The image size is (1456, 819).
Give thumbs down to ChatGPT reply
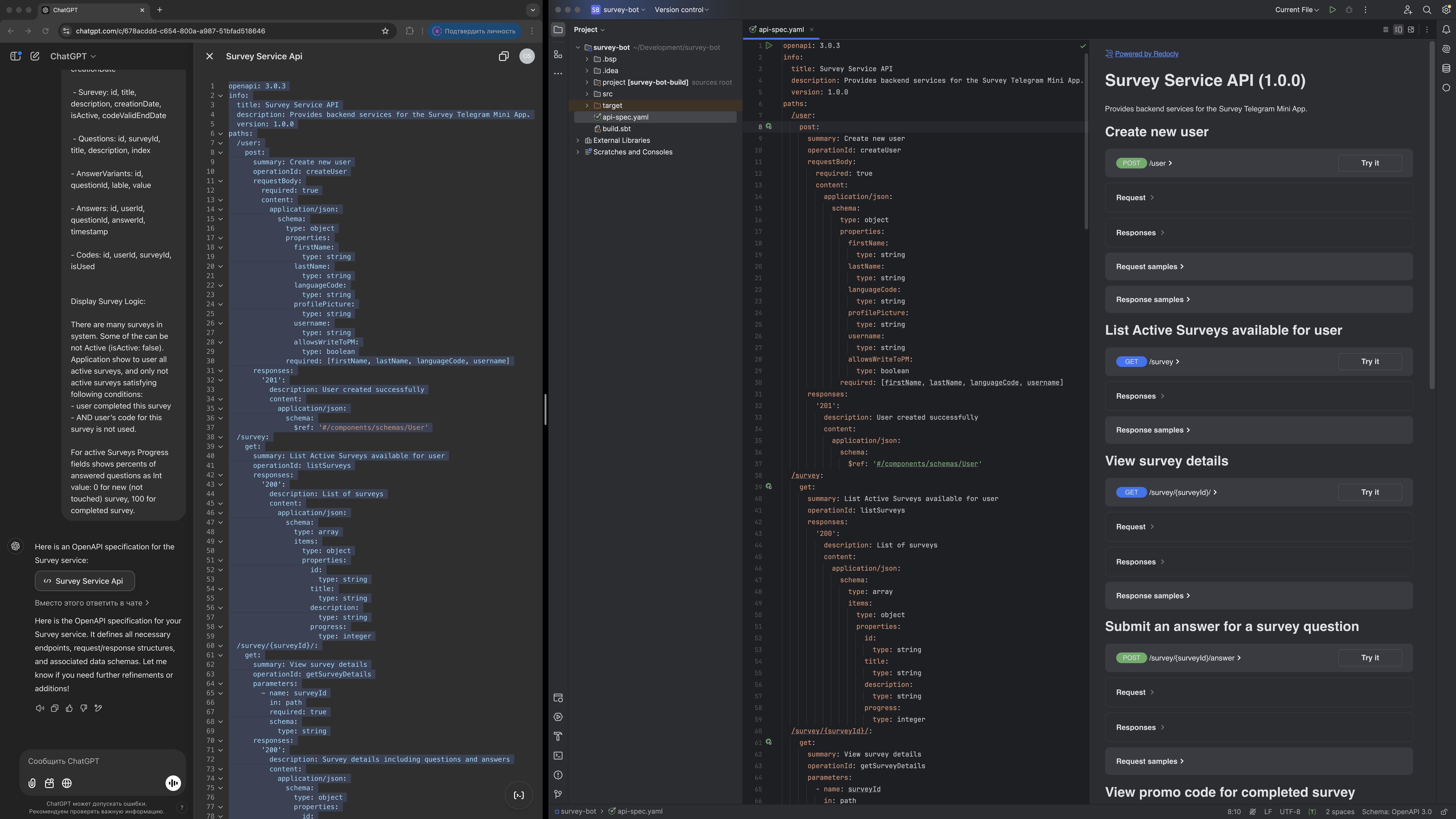pyautogui.click(x=84, y=708)
